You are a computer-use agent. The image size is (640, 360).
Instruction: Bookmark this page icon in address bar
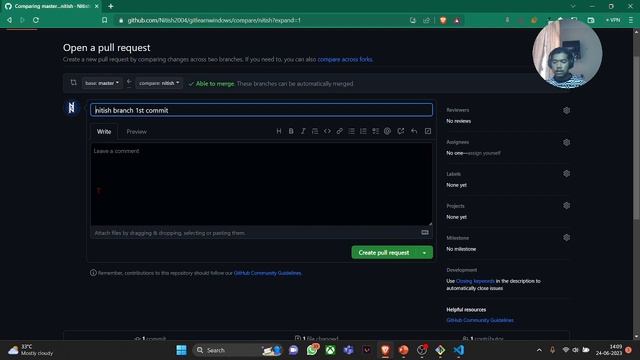click(104, 20)
